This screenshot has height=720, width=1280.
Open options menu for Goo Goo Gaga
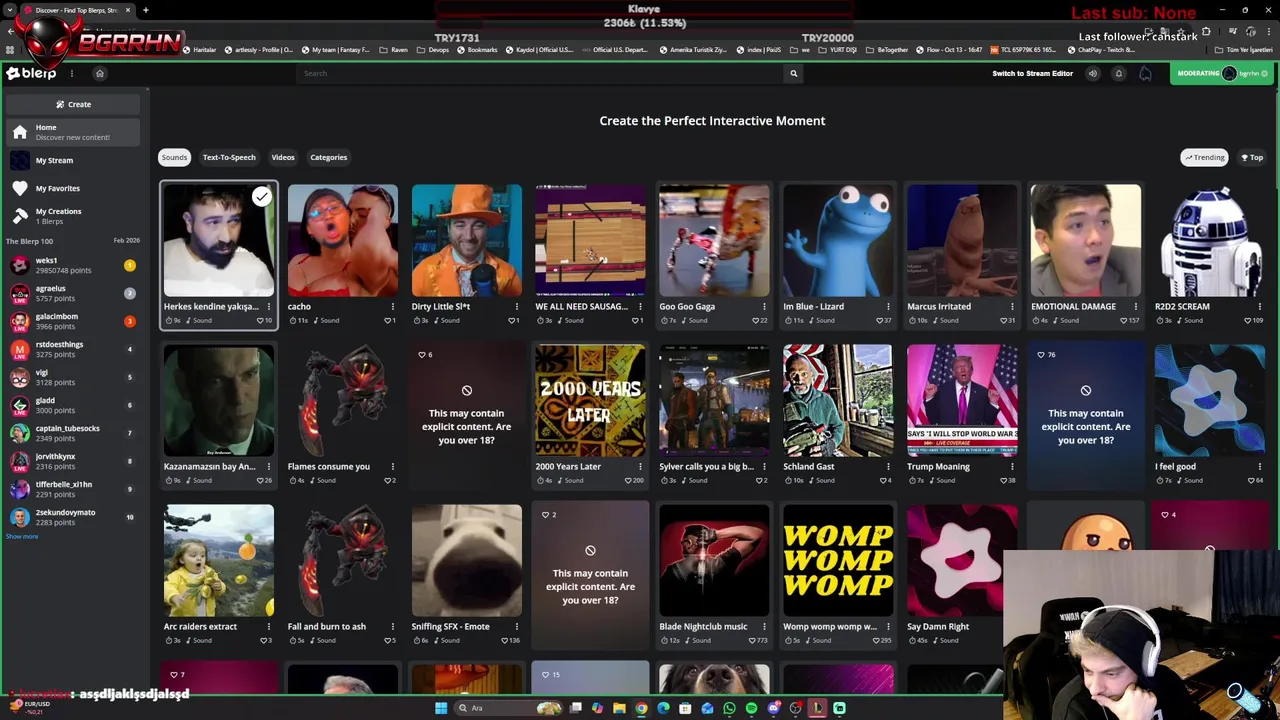point(764,306)
